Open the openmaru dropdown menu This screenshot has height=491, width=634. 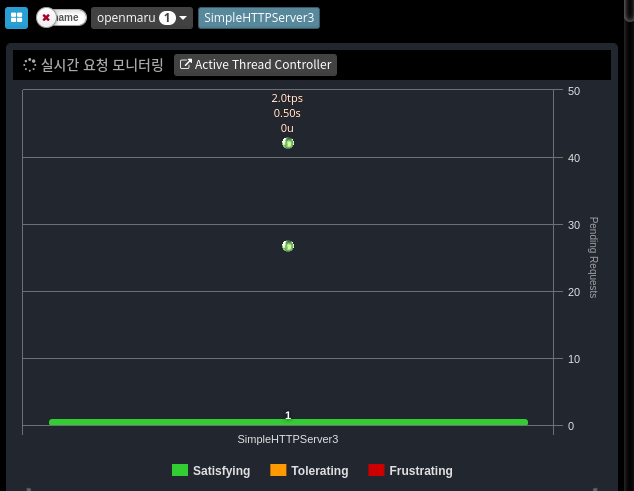pos(141,18)
